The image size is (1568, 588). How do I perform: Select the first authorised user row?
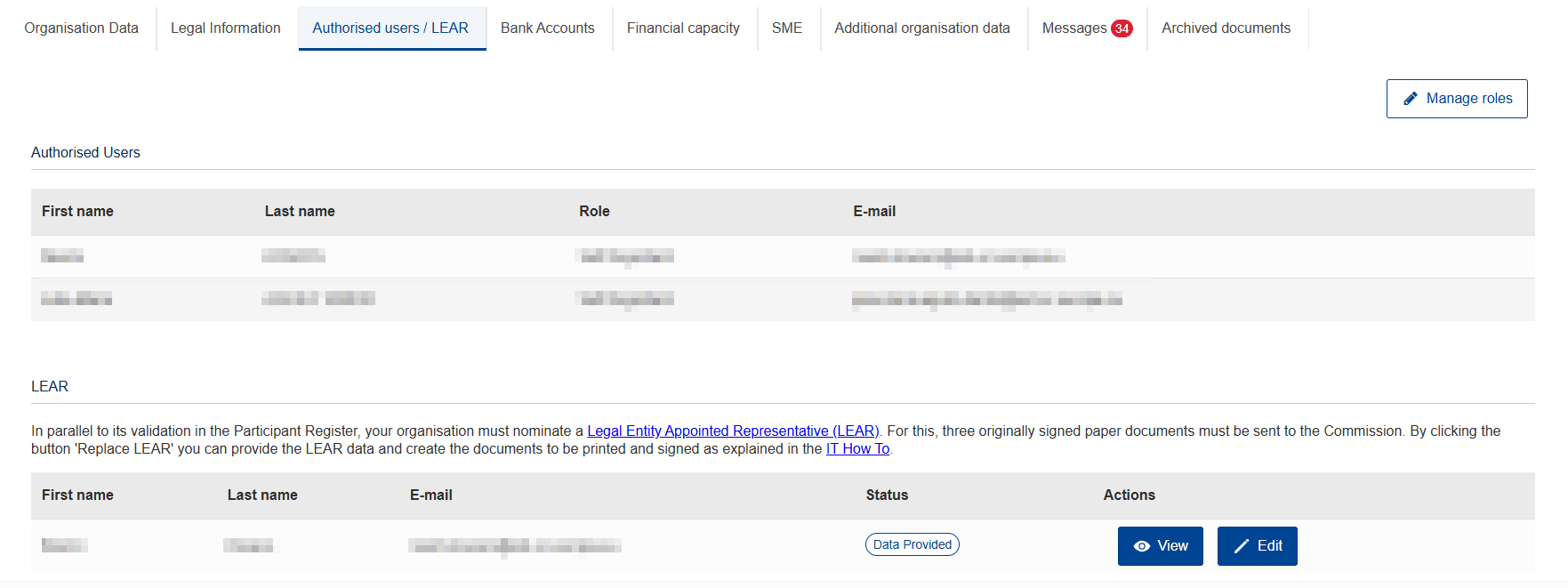[783, 256]
